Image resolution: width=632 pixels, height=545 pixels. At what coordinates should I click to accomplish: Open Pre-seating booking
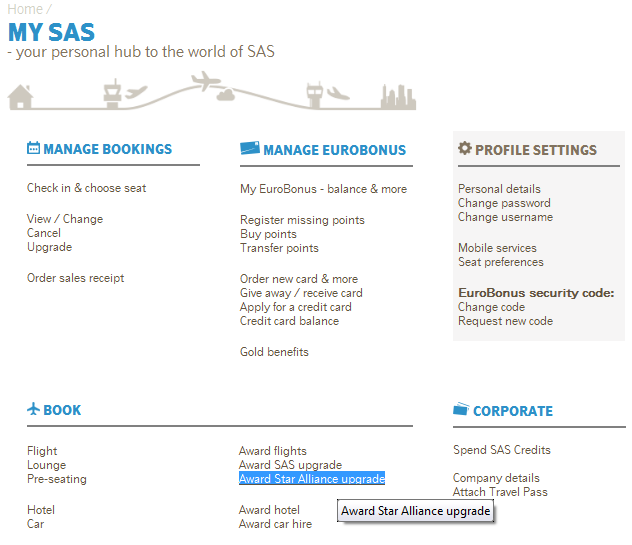click(57, 479)
